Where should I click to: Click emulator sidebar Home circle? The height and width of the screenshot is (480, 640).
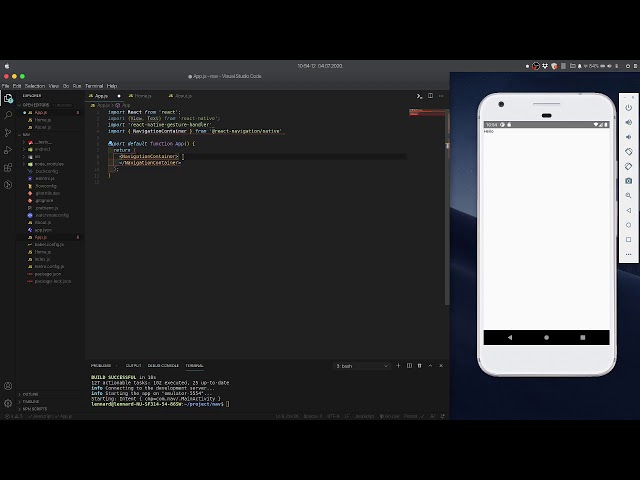click(x=629, y=225)
